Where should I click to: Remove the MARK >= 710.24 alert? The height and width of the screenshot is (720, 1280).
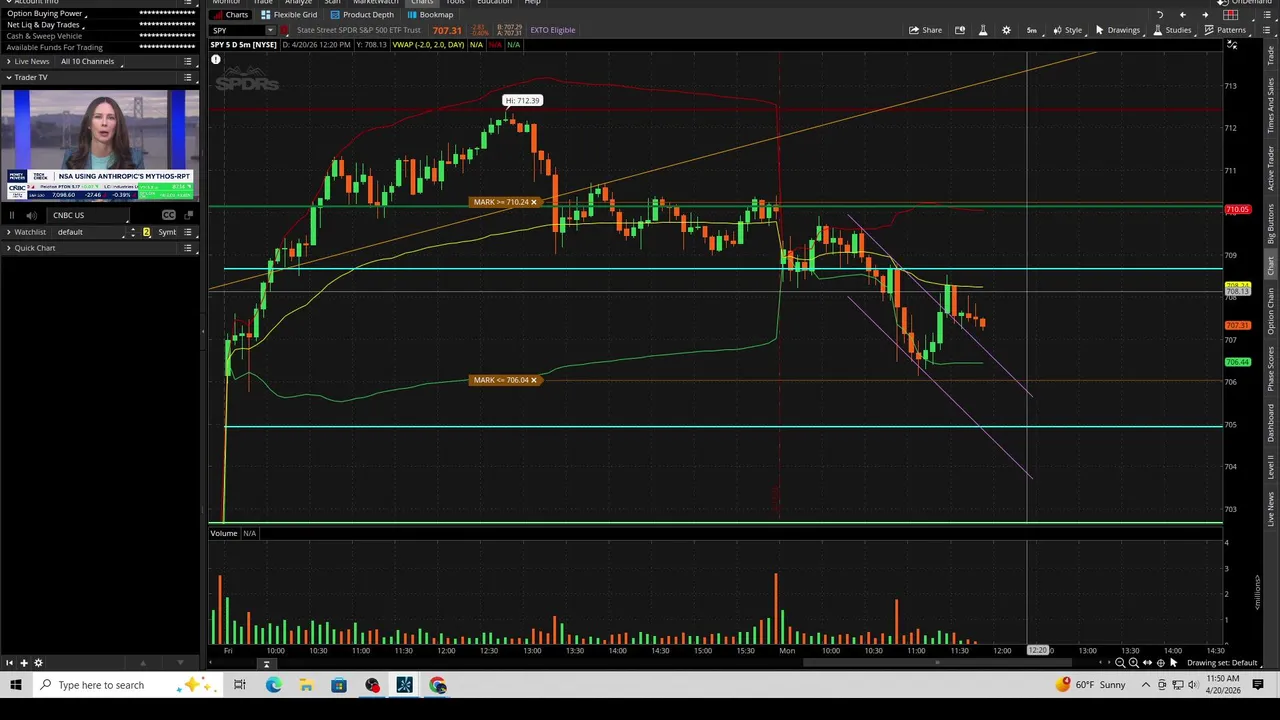(534, 202)
